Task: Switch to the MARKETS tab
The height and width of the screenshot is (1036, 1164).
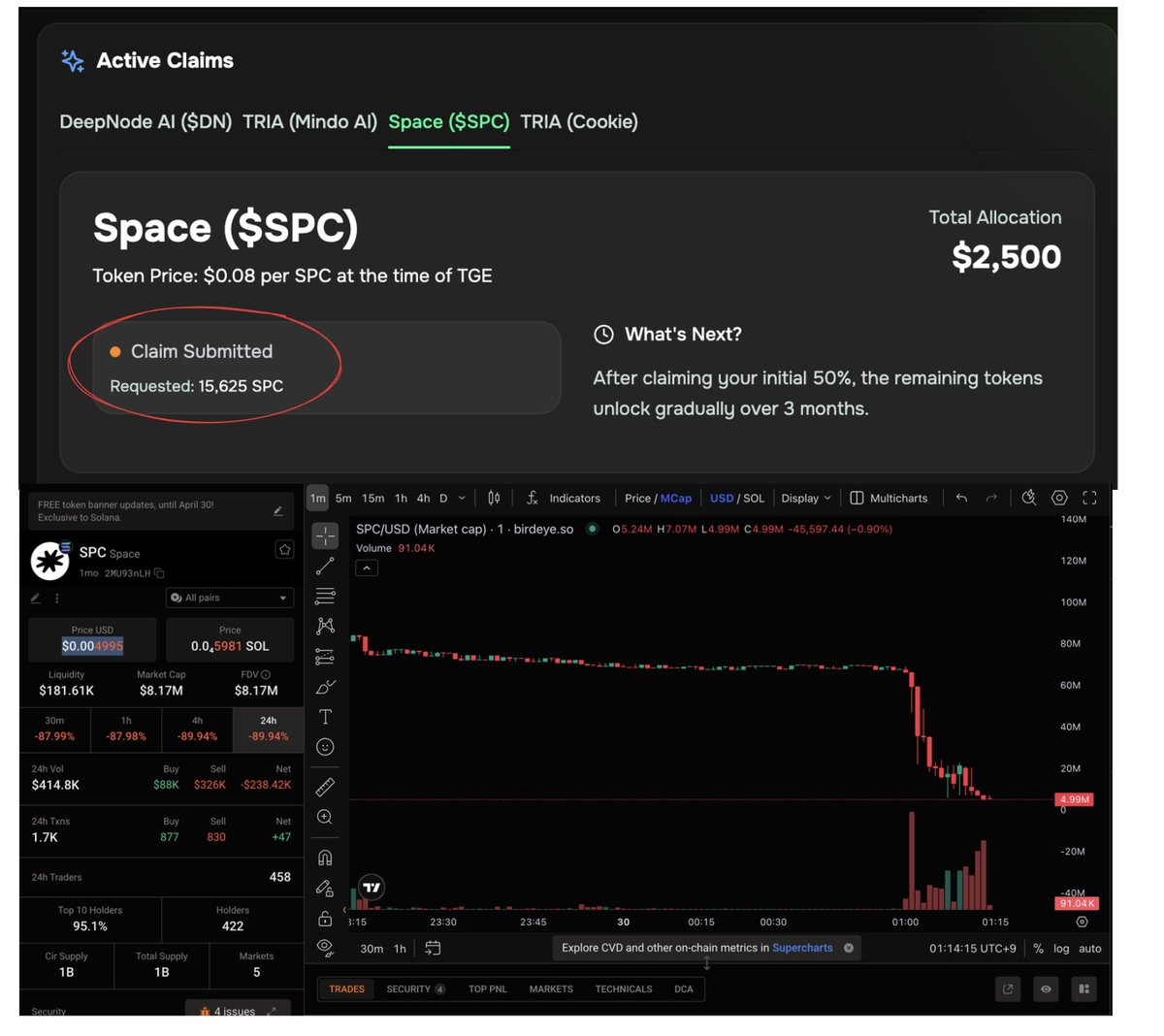Action: coord(551,989)
